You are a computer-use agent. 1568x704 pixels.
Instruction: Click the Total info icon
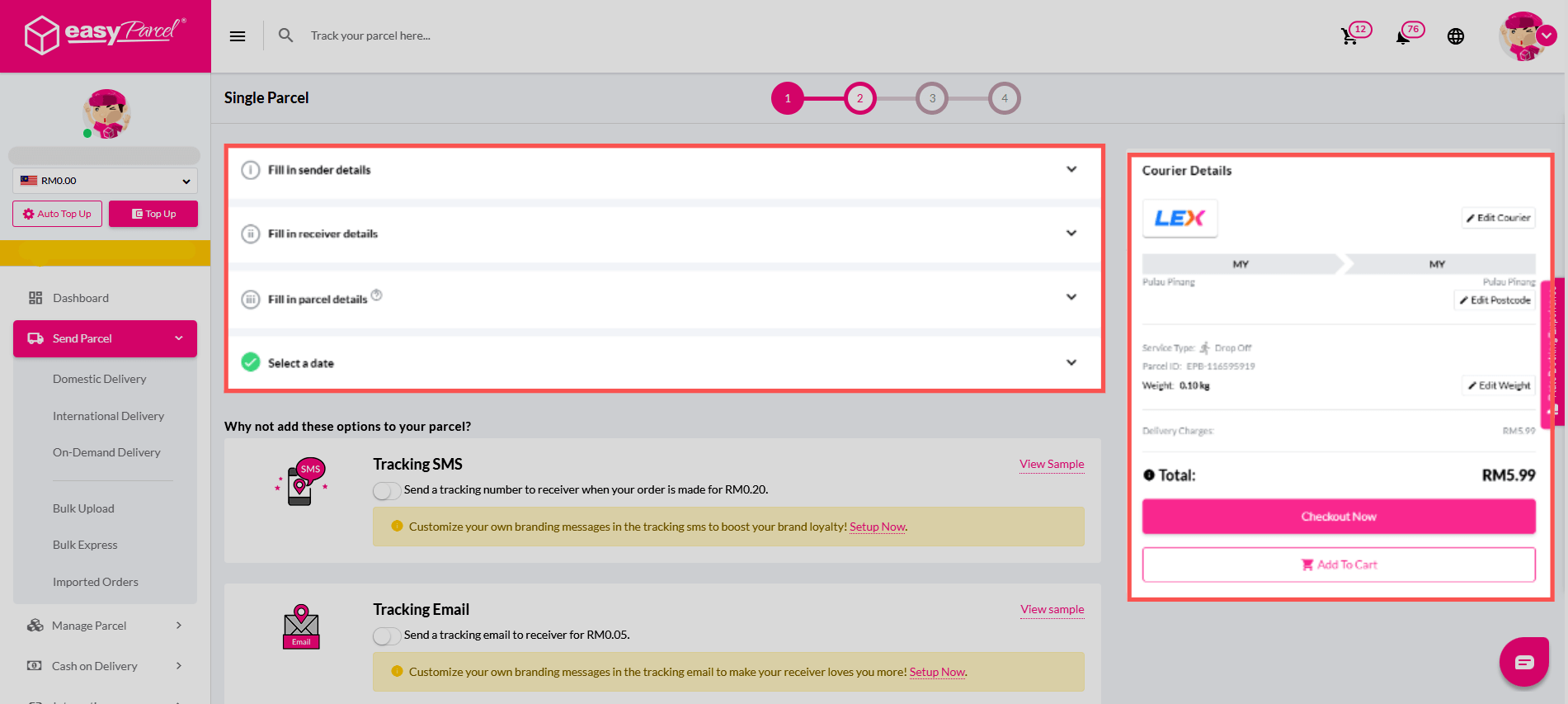click(1149, 475)
